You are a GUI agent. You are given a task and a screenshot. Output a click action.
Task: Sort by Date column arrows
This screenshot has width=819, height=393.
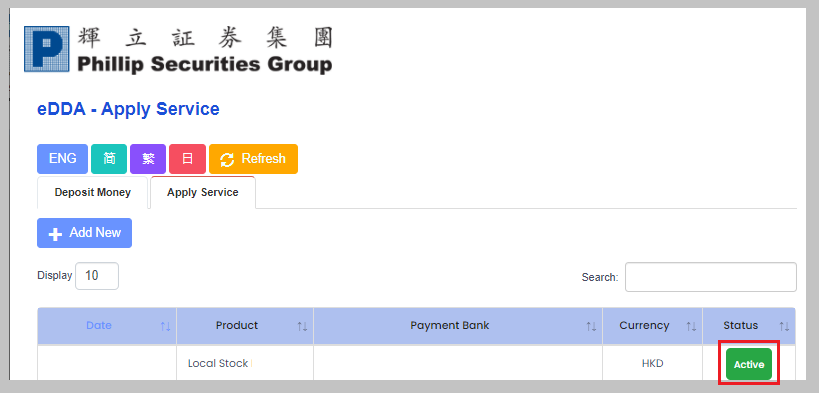point(166,326)
